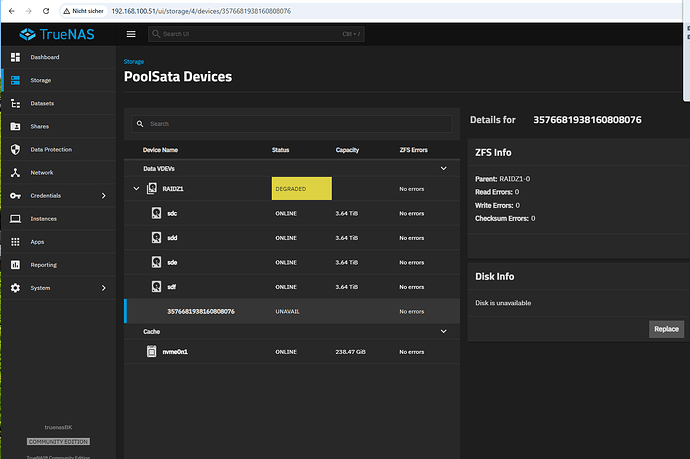690x459 pixels.
Task: Click the Replace button
Action: pyautogui.click(x=666, y=329)
